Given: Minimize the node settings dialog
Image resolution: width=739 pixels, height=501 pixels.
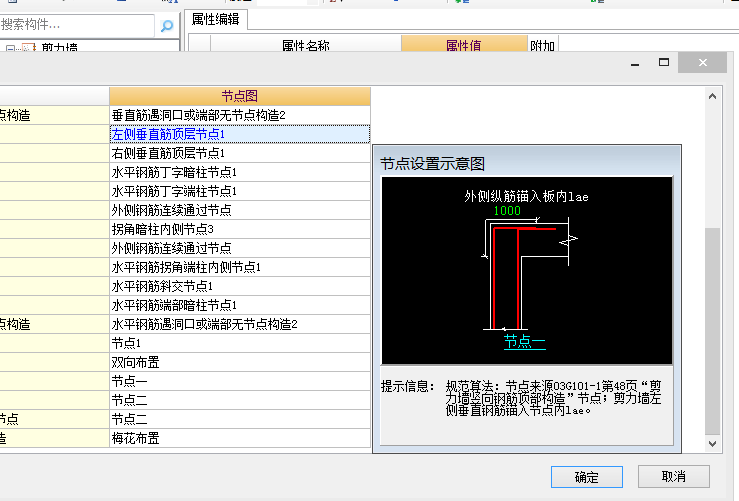Looking at the screenshot, I should [x=635, y=63].
